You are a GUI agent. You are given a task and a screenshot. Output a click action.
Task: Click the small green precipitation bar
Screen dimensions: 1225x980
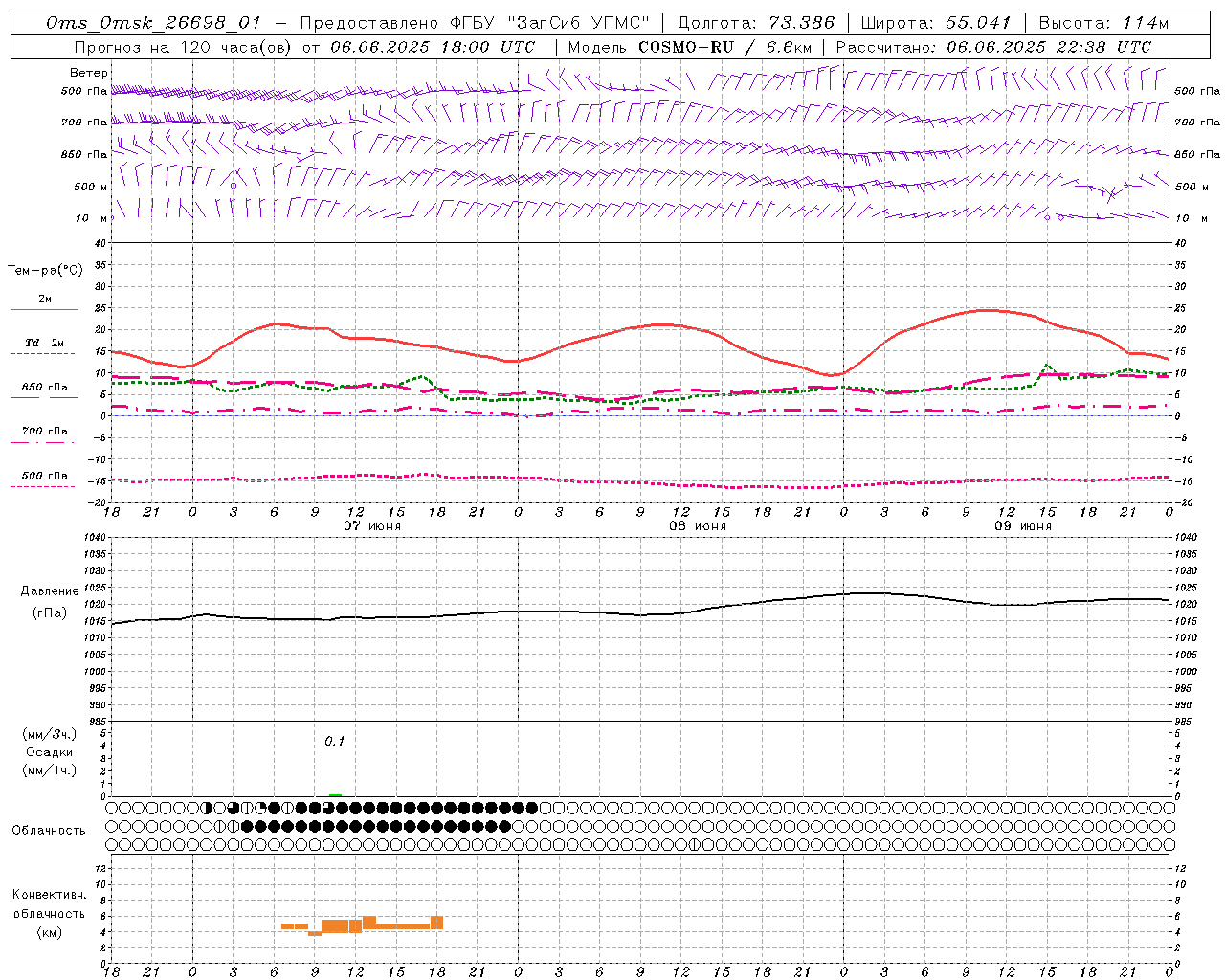[x=335, y=794]
